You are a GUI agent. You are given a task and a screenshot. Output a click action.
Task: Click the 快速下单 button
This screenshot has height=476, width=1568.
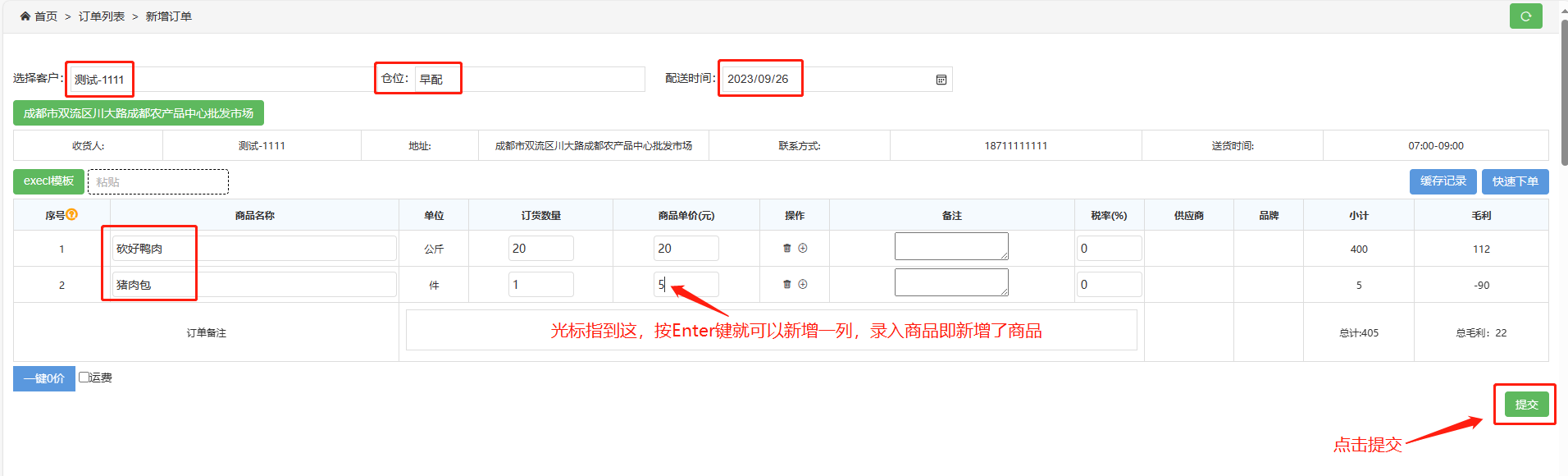pyautogui.click(x=1515, y=181)
